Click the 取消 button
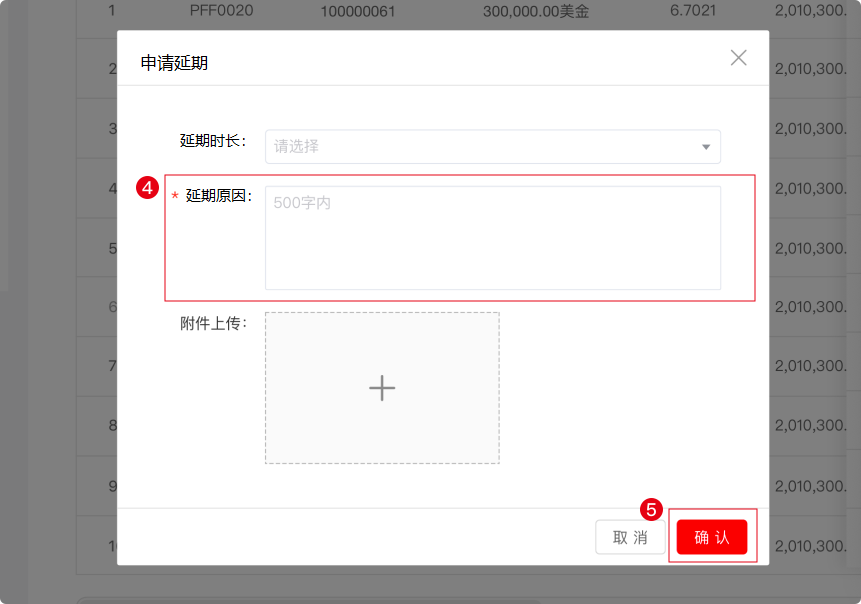Screen dimensions: 861x604 (x=630, y=537)
